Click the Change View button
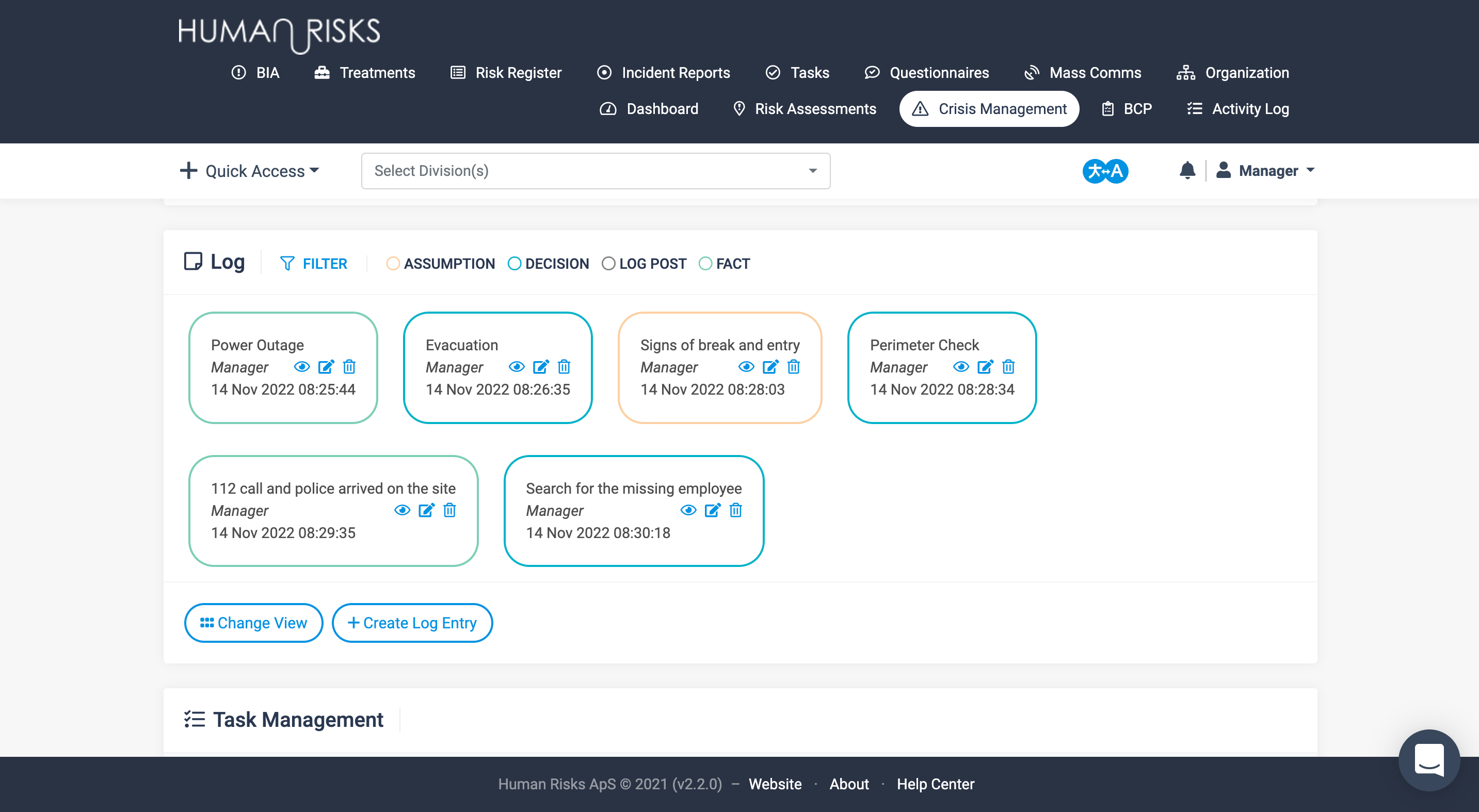Viewport: 1479px width, 812px height. click(x=253, y=623)
